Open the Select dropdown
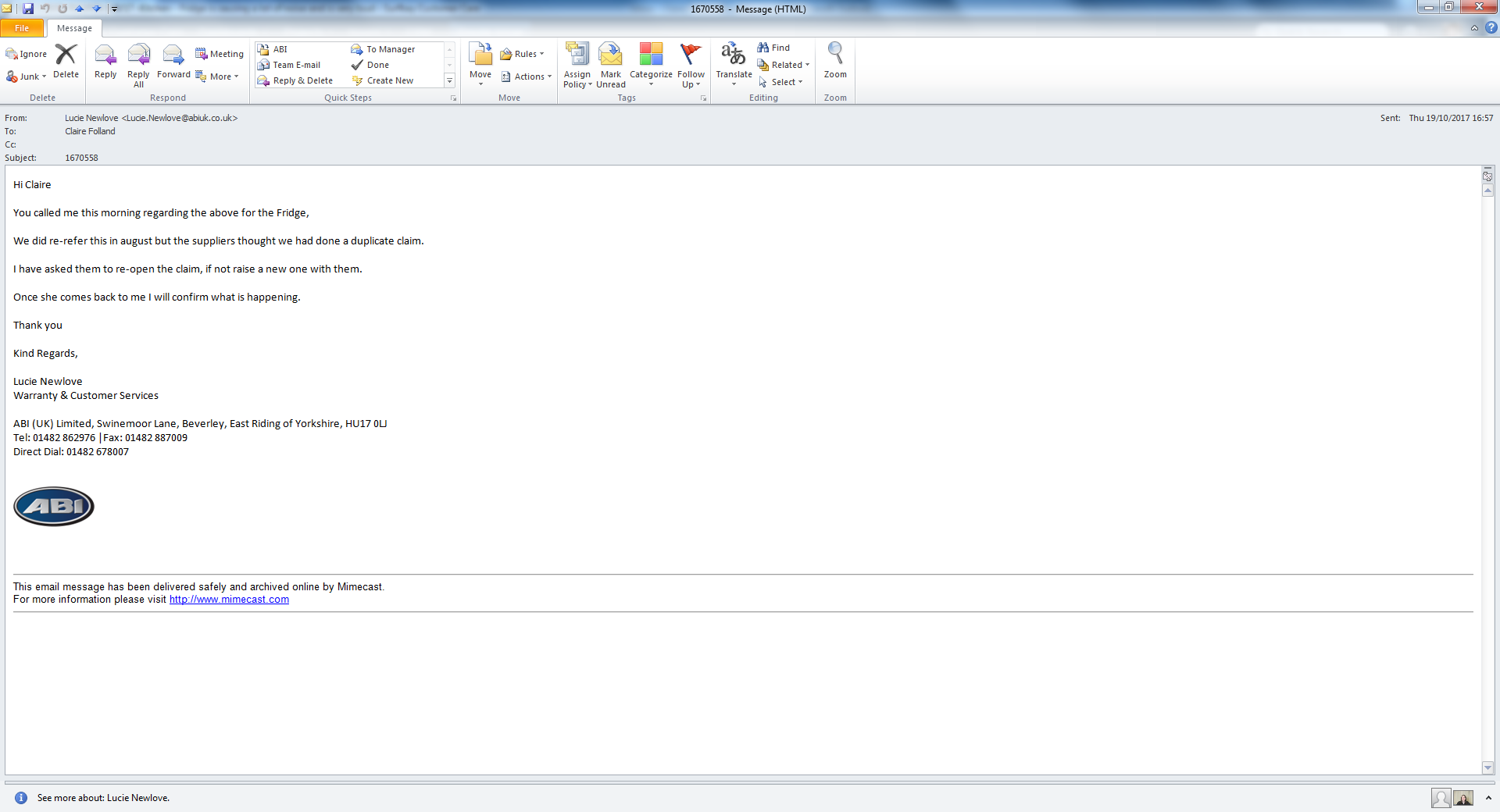 (780, 82)
